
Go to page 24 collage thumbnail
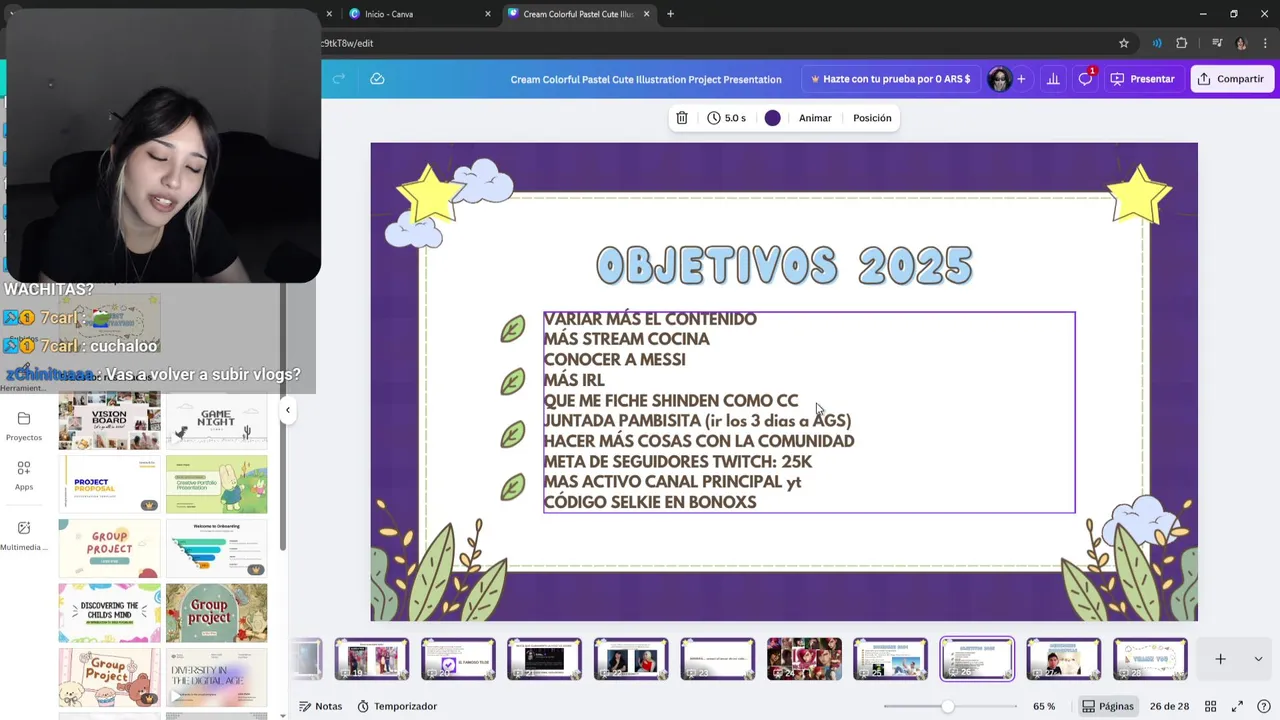point(804,660)
